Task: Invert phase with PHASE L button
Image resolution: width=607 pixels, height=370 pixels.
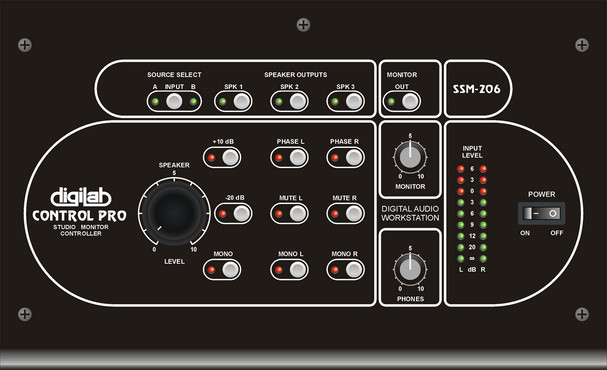Action: click(298, 158)
